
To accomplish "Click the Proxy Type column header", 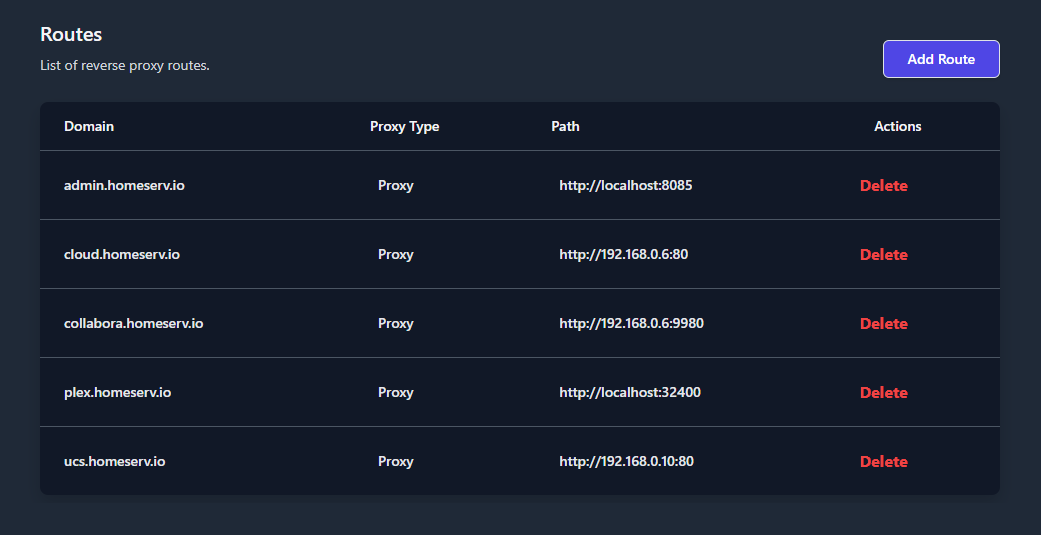I will tap(404, 127).
